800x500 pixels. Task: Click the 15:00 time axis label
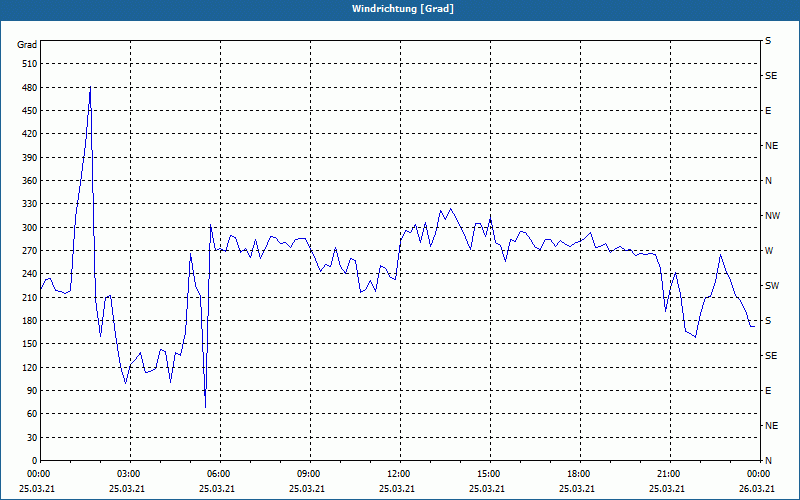click(x=489, y=474)
